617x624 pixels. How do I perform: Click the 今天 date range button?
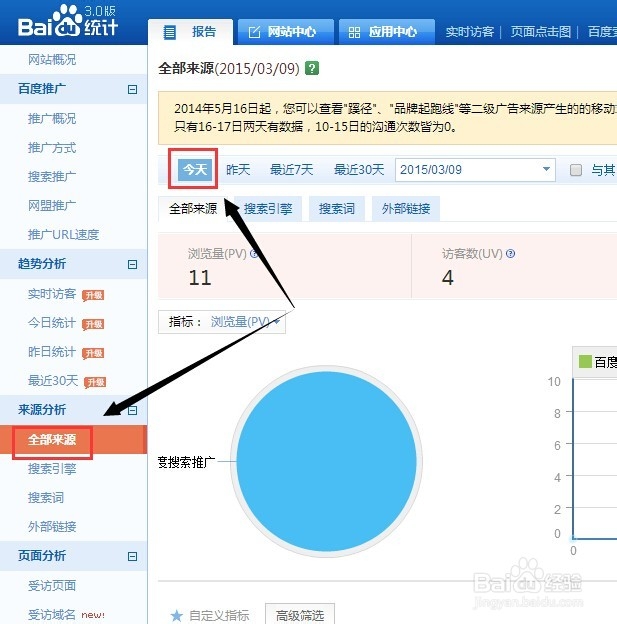coord(195,170)
